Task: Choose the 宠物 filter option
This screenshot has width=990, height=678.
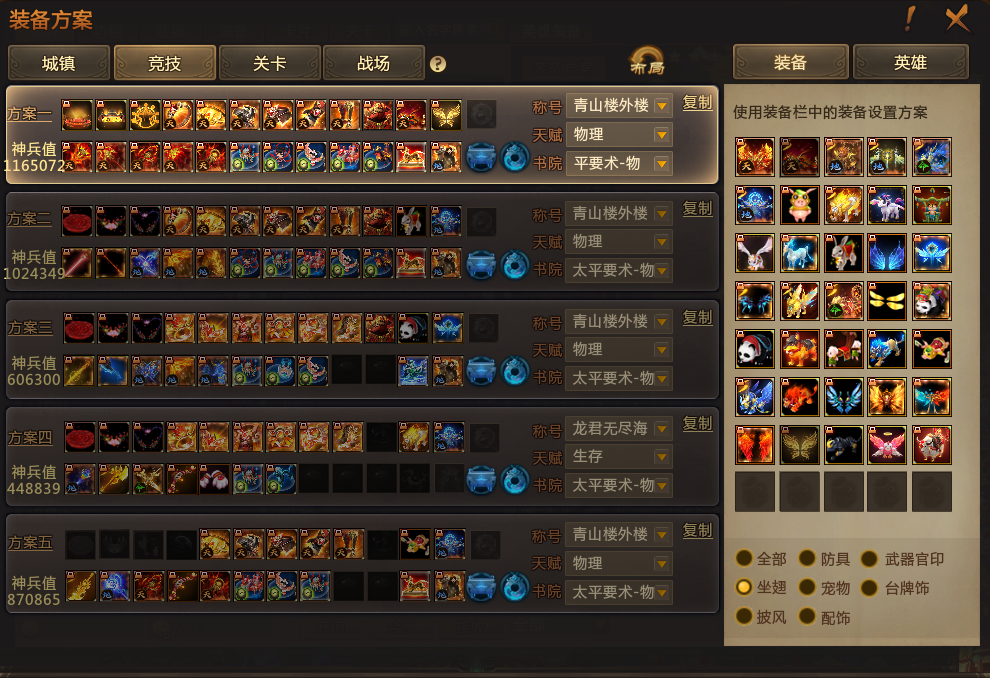Action: [825, 588]
